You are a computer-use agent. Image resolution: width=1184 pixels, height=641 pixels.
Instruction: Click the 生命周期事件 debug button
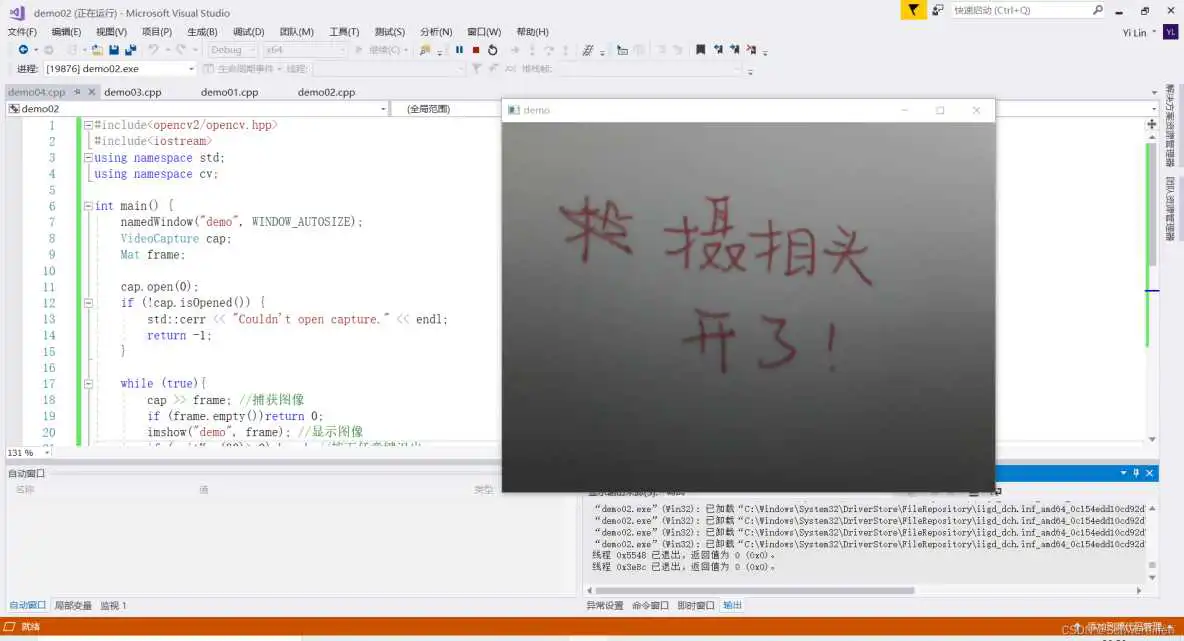pyautogui.click(x=240, y=68)
